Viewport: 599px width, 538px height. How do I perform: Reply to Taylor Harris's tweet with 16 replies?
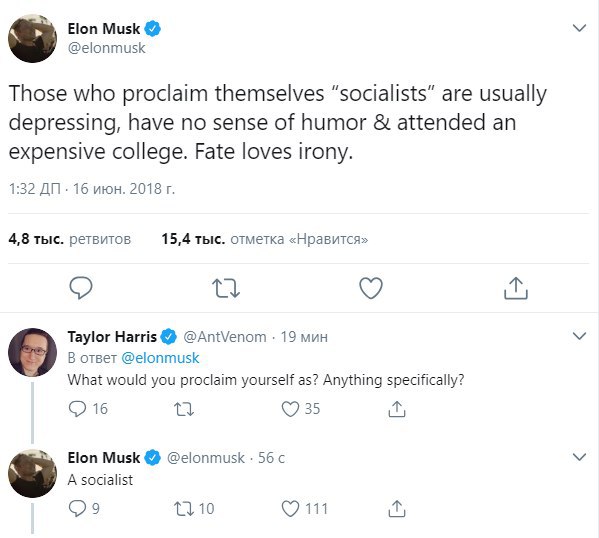pyautogui.click(x=88, y=409)
